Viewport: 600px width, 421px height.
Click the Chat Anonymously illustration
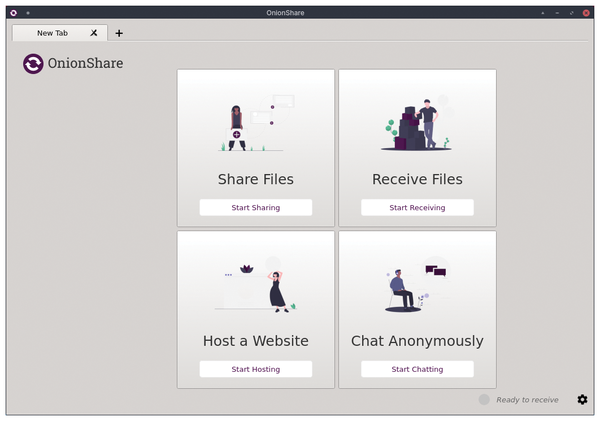tap(417, 284)
